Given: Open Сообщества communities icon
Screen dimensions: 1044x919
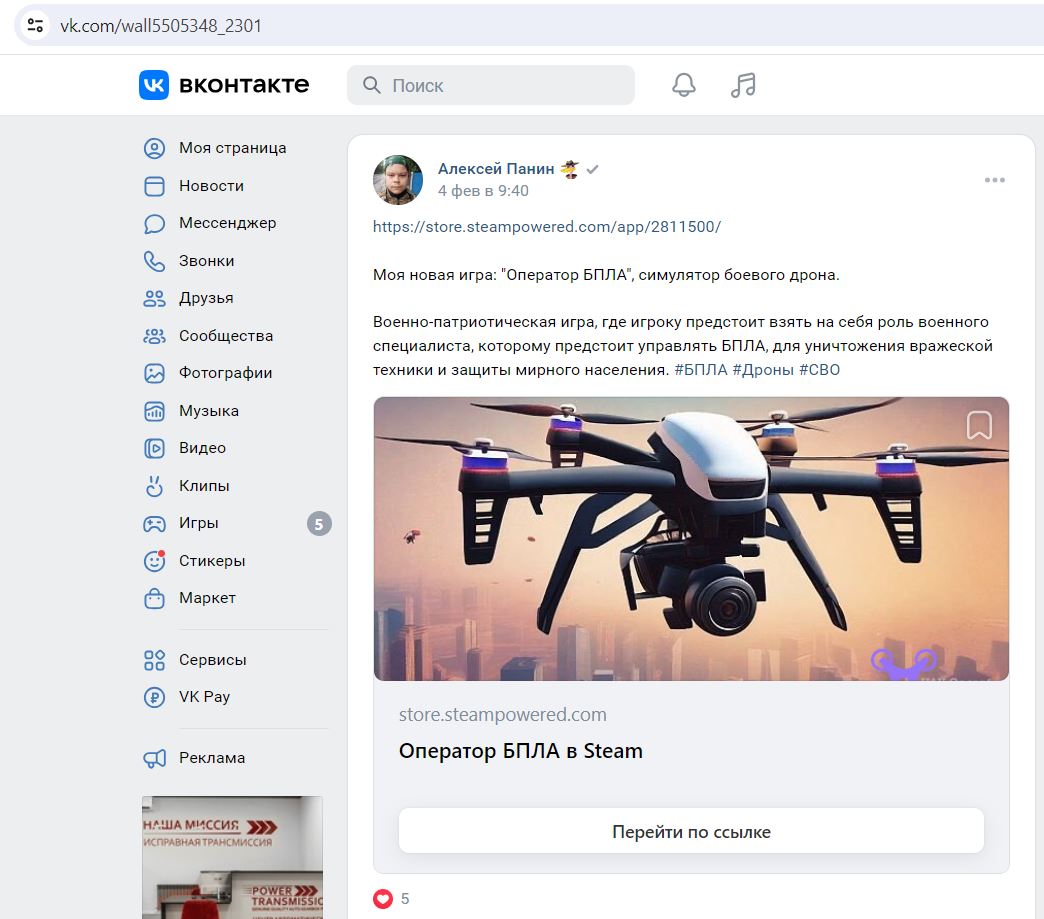Looking at the screenshot, I should [154, 336].
